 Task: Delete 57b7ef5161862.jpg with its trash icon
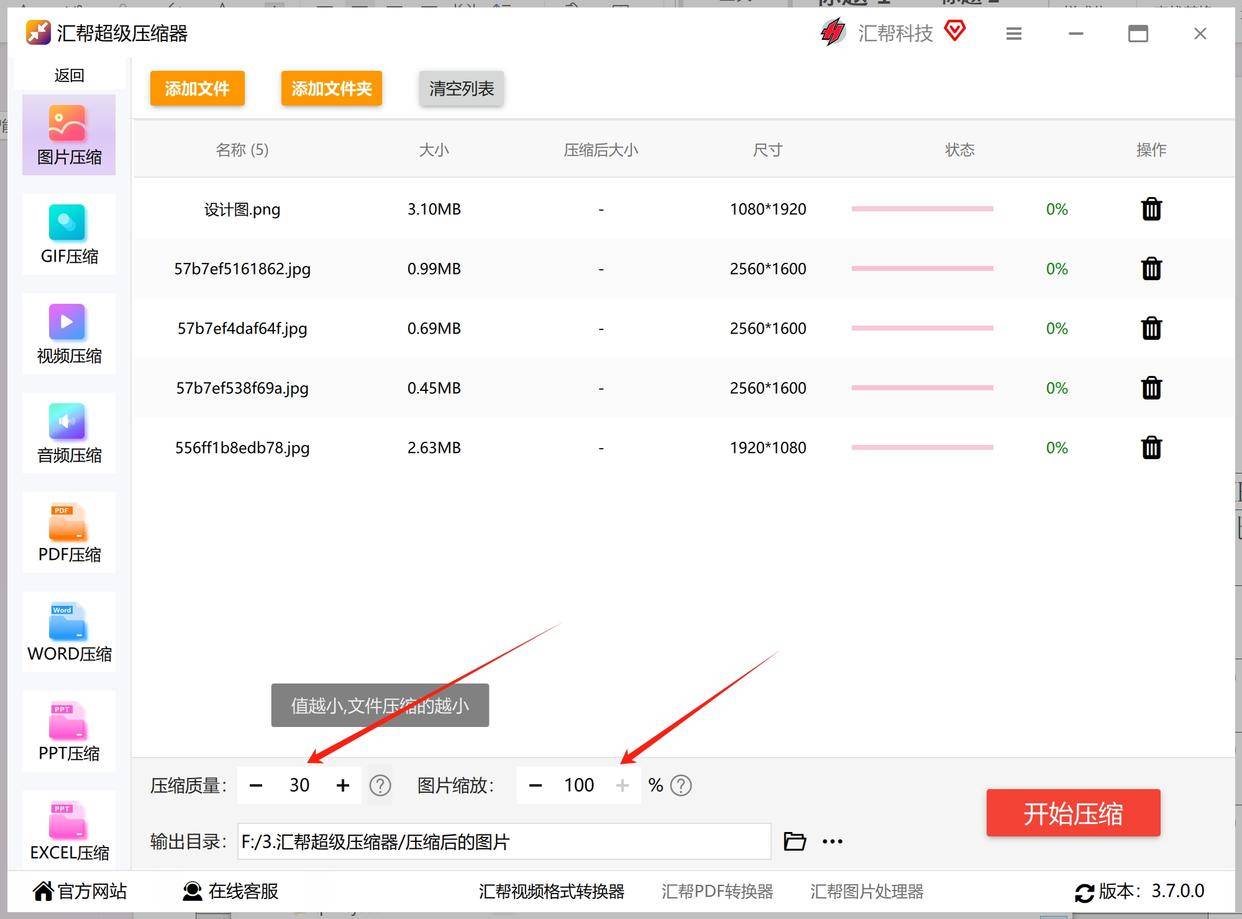tap(1151, 268)
